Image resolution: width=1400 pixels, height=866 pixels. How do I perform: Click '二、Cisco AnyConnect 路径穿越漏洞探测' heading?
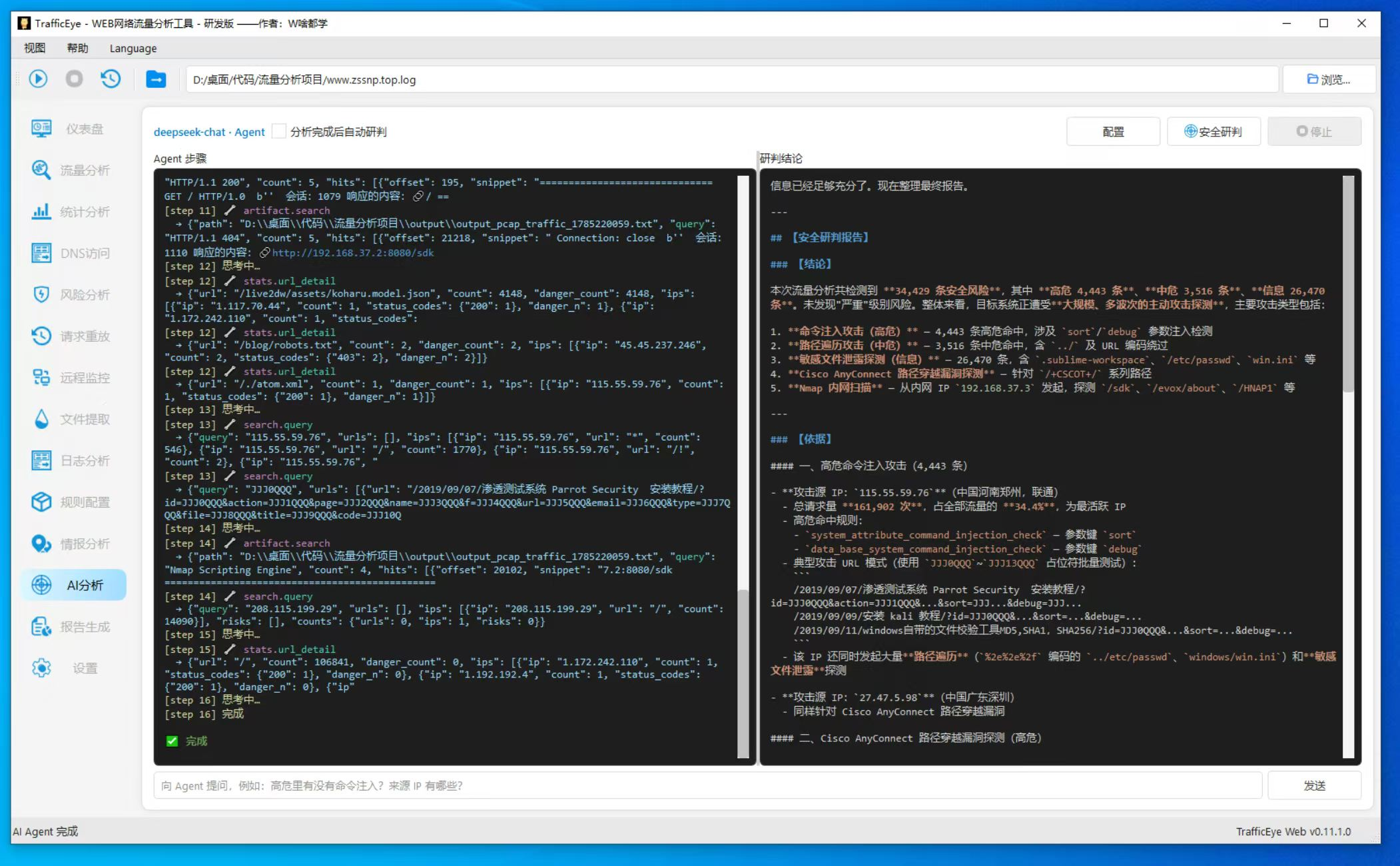pos(906,737)
